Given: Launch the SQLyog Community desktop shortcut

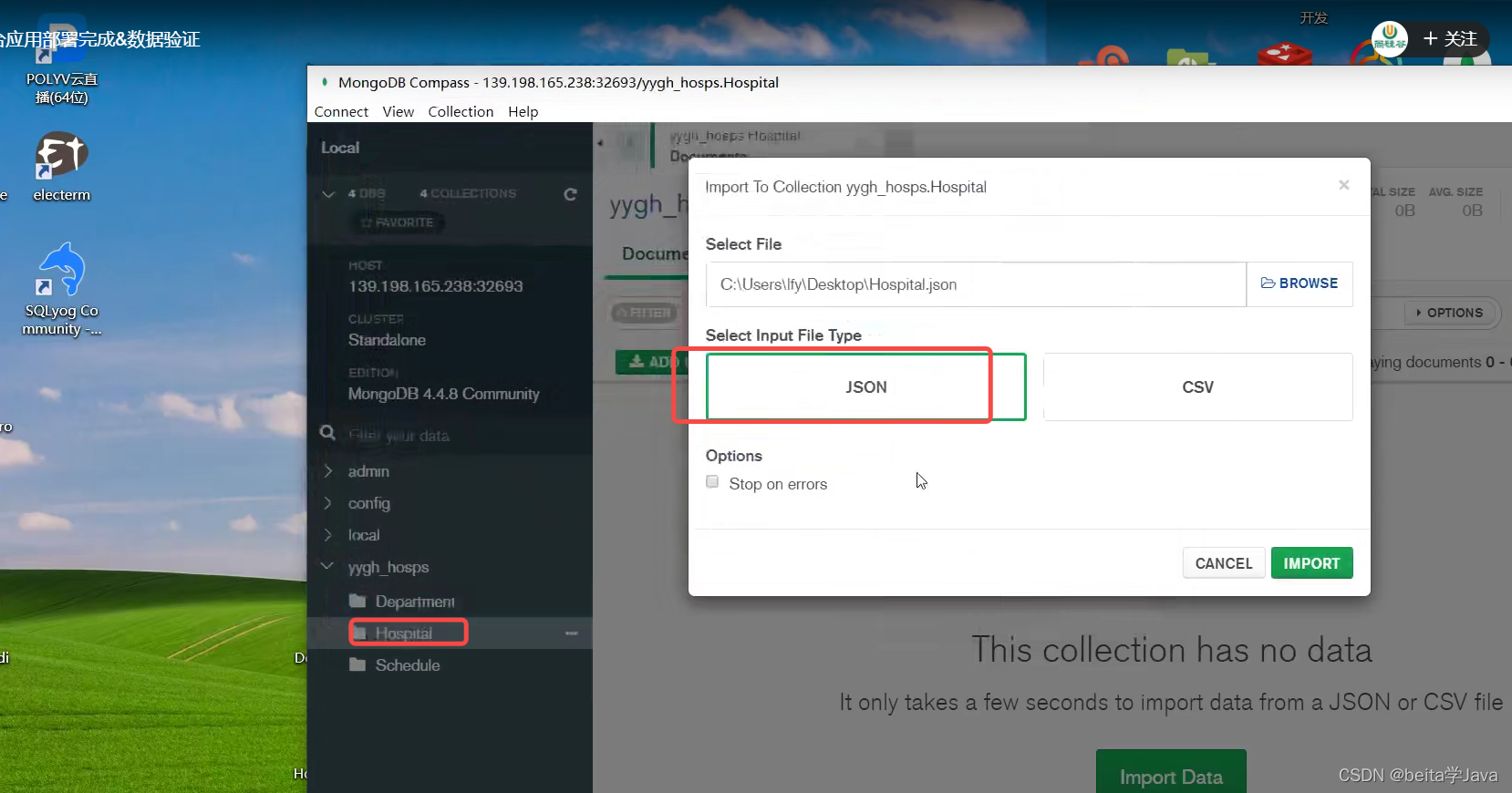Looking at the screenshot, I should [x=61, y=290].
